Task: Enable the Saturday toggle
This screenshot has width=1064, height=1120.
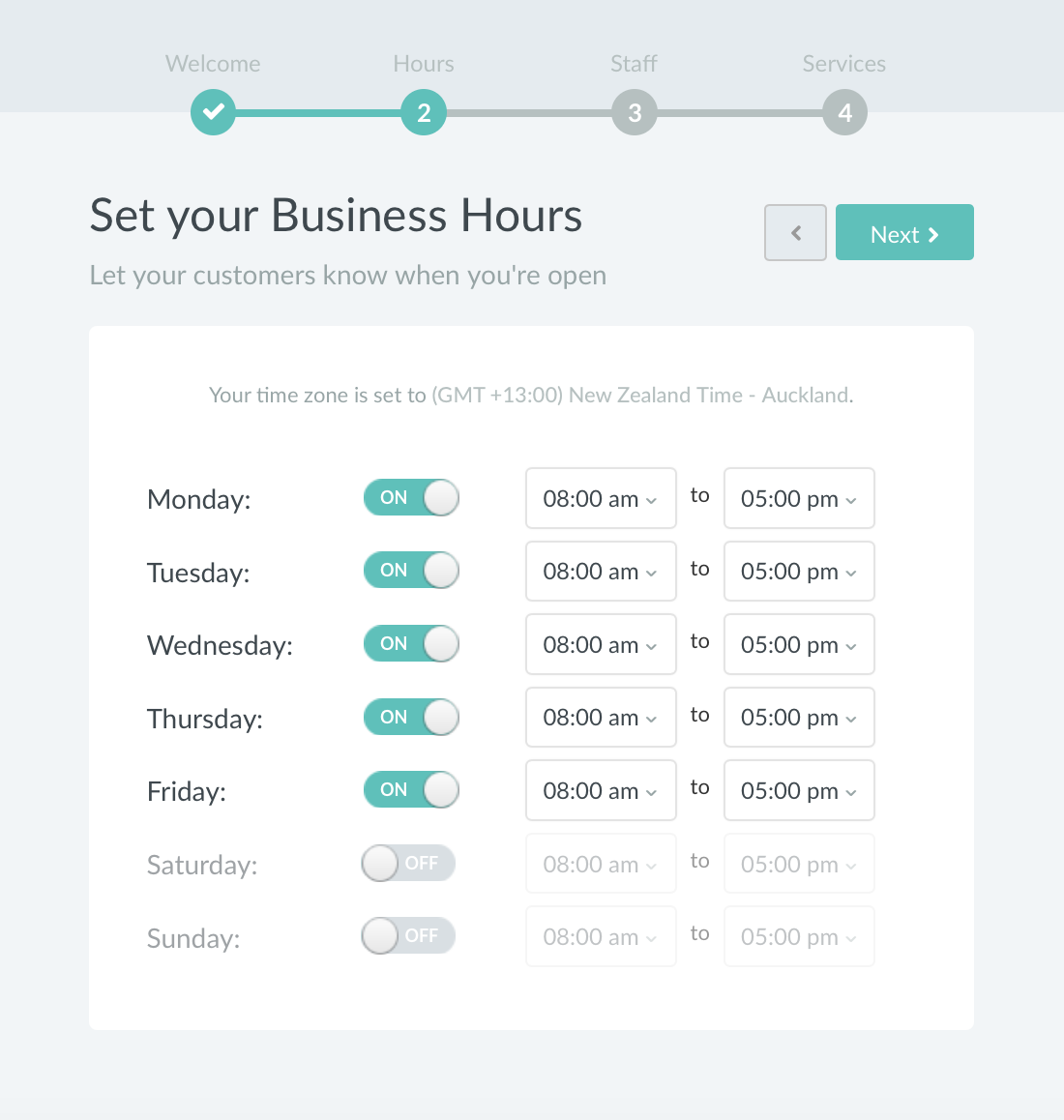Action: coord(408,863)
